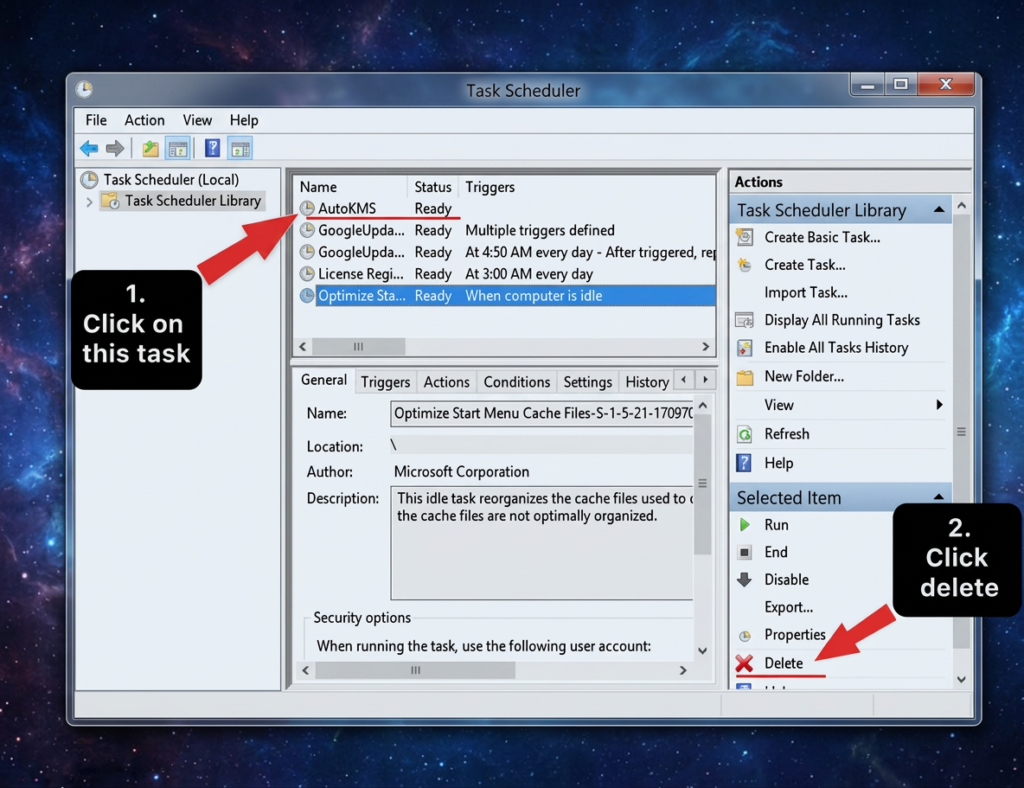Click the Forward arrow toolbar icon
Screen dimensions: 1024x788
115,149
